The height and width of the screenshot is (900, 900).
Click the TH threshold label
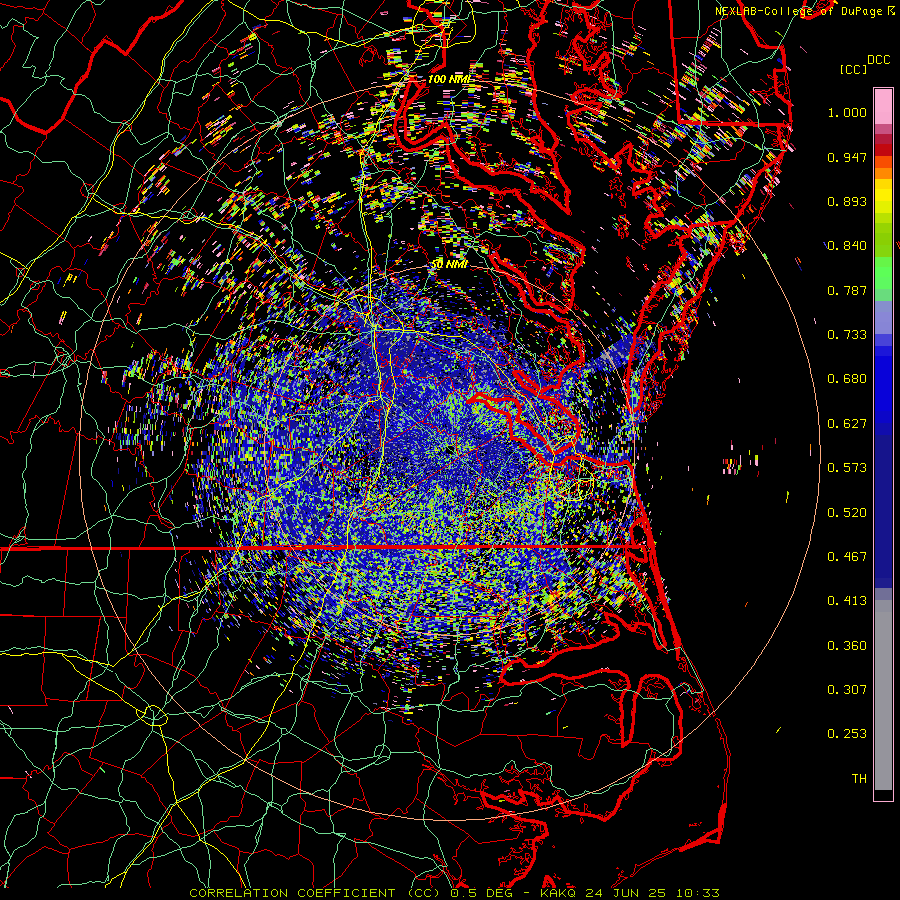(x=859, y=779)
